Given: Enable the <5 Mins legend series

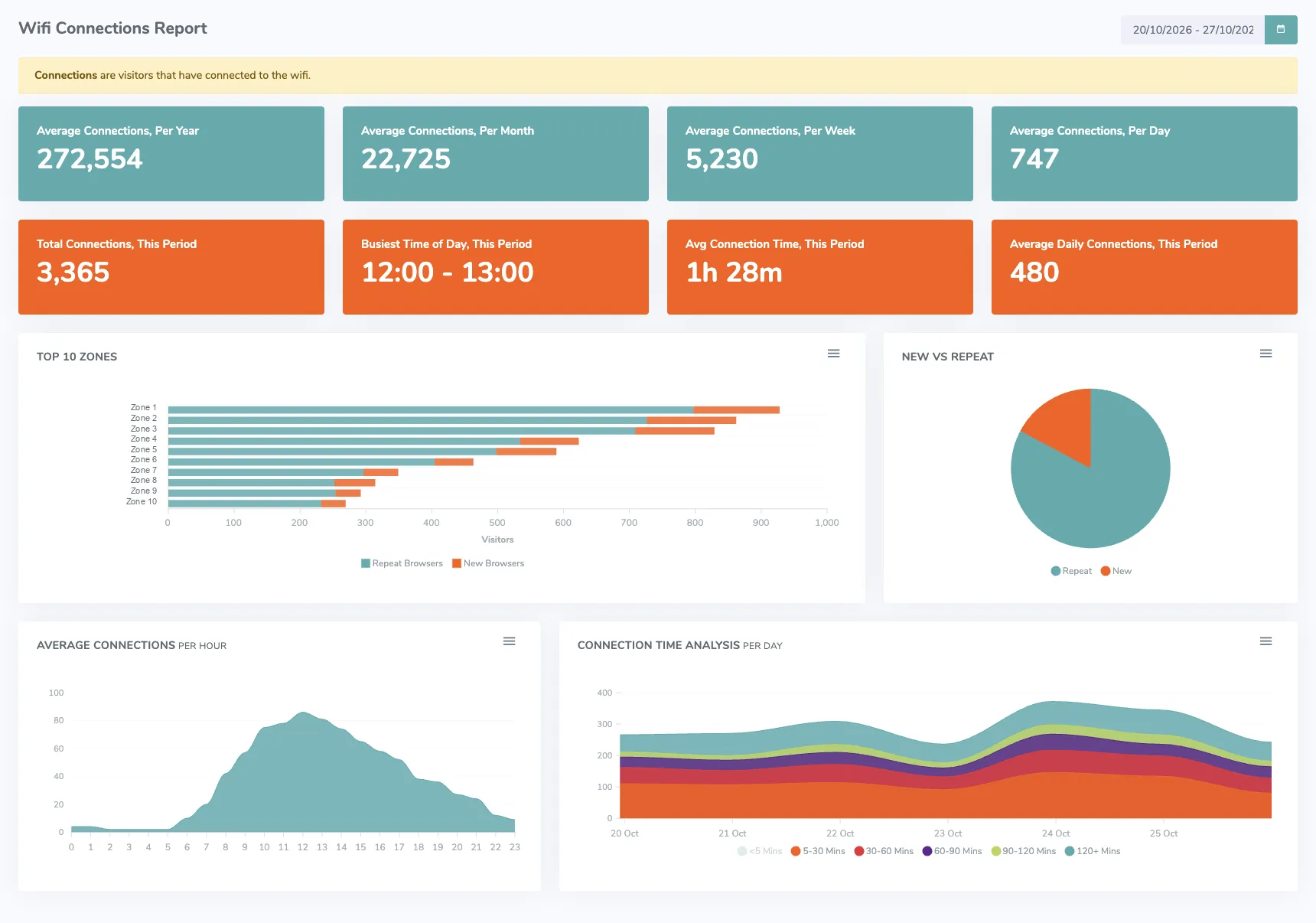Looking at the screenshot, I should click(x=760, y=851).
